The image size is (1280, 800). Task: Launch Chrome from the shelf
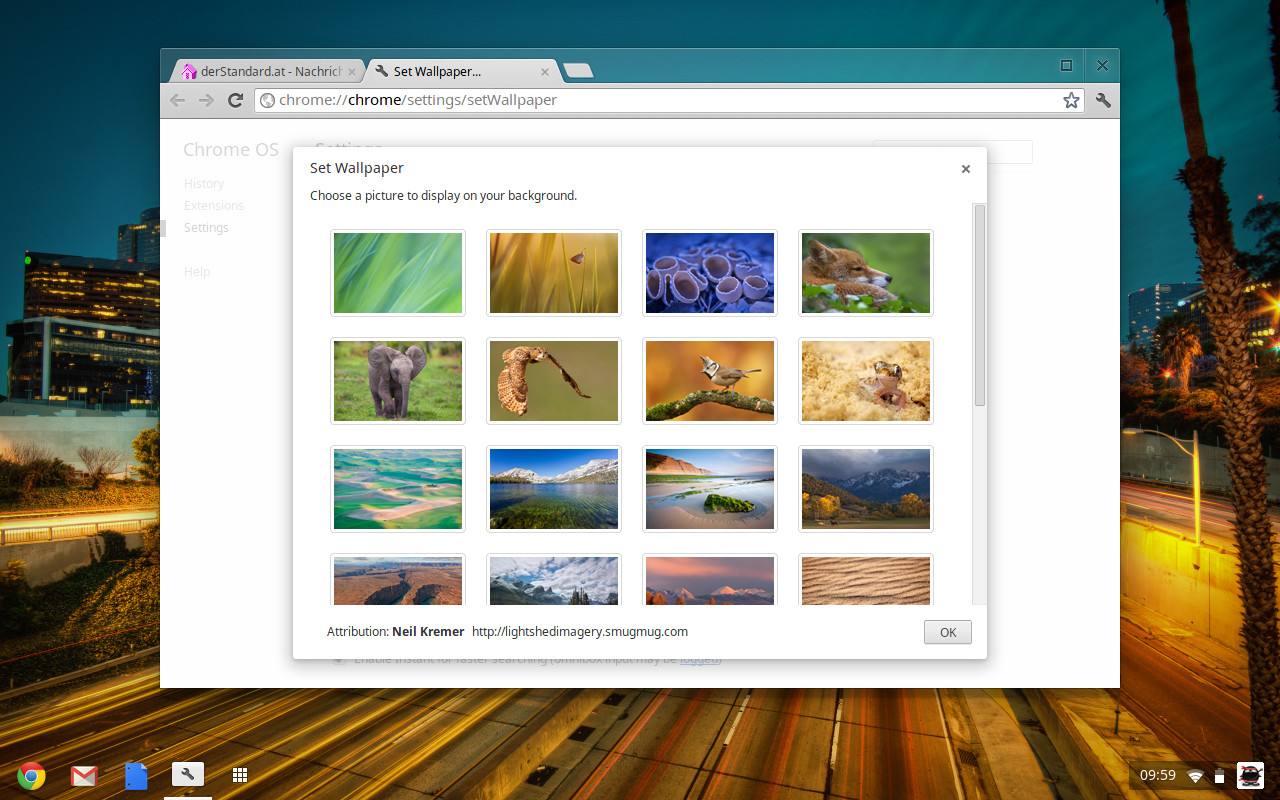[31, 775]
